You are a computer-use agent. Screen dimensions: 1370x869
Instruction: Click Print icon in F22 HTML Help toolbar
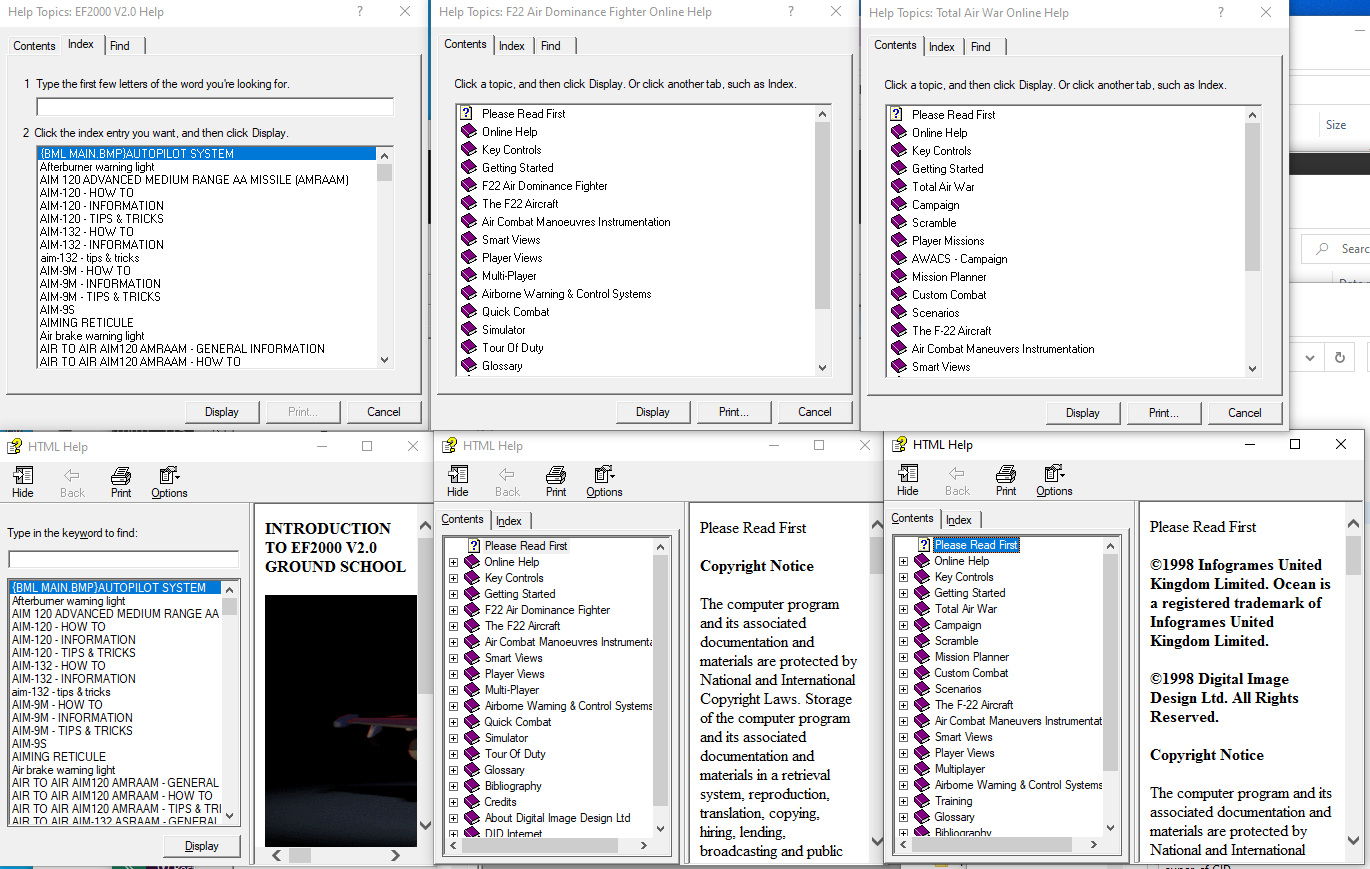point(556,474)
